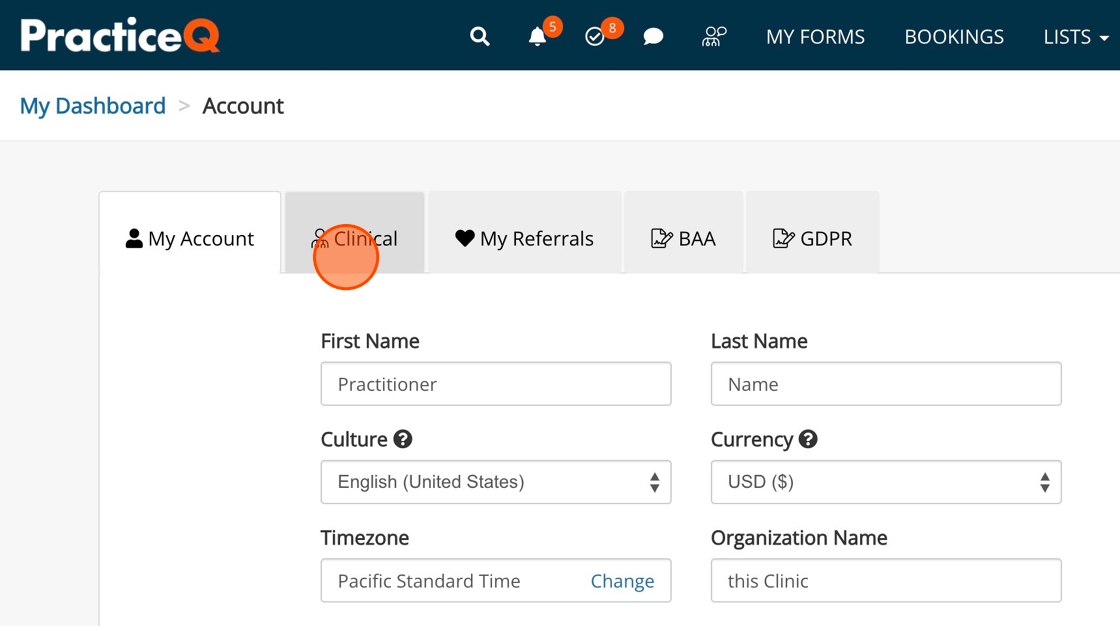Open the BAA tab
The image size is (1120, 626).
[684, 239]
